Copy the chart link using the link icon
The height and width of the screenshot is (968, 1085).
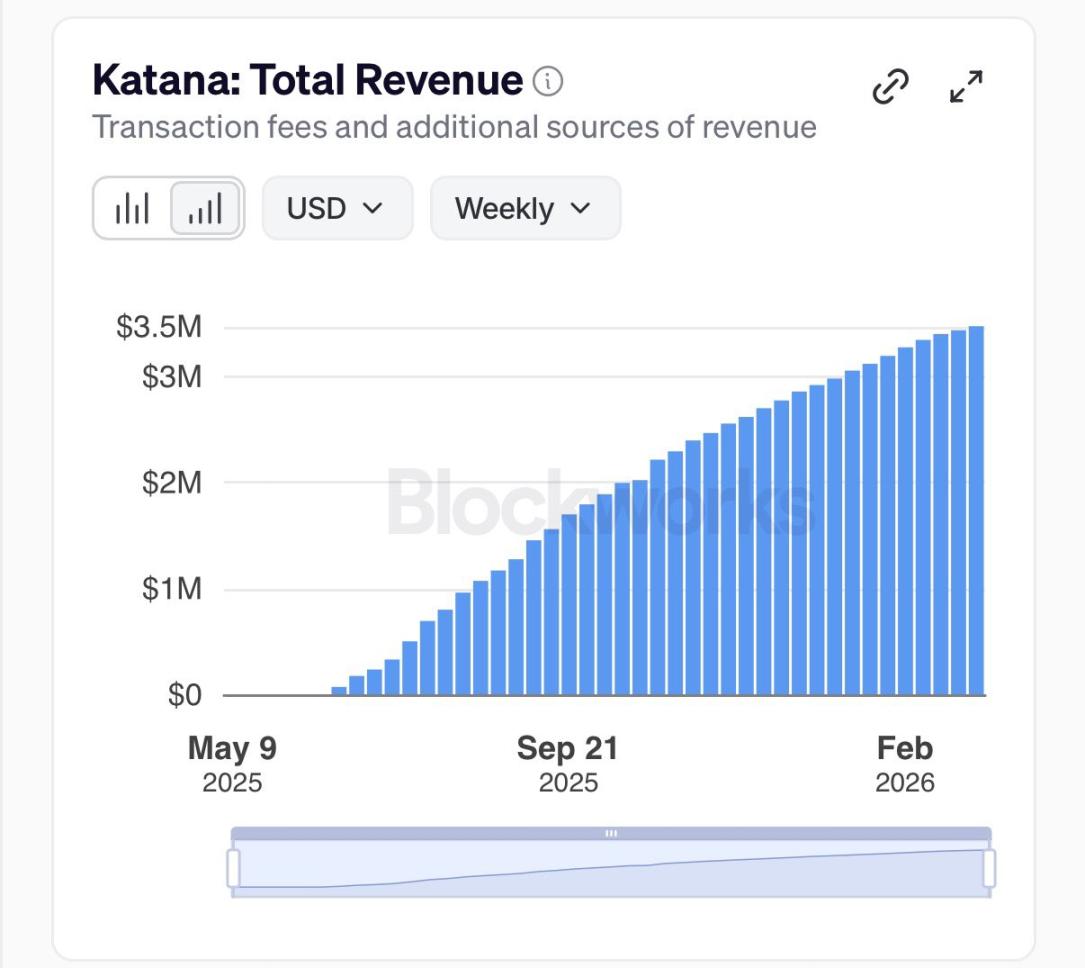(x=890, y=86)
